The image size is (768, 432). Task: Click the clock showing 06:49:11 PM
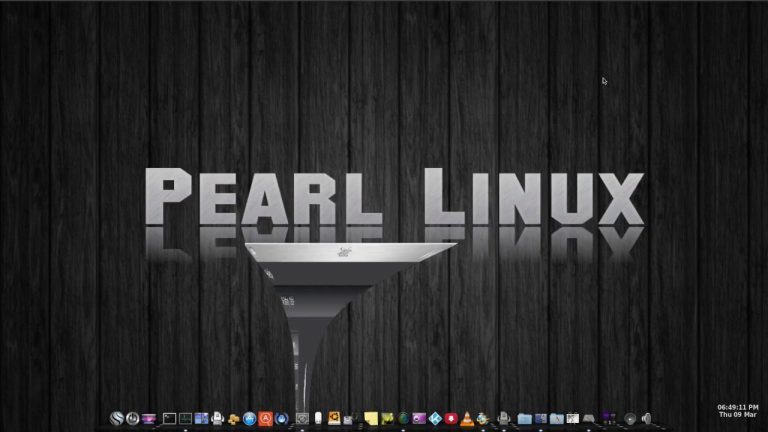coord(738,407)
